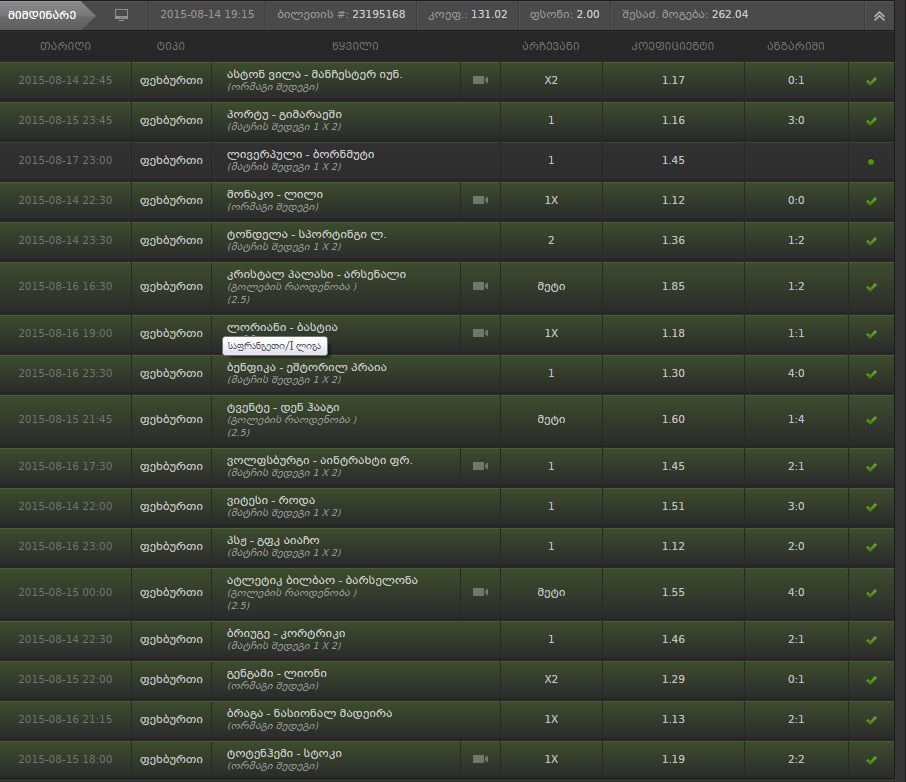The height and width of the screenshot is (782, 906).
Task: Select the მიმდინარე tab
Action: coord(42,15)
